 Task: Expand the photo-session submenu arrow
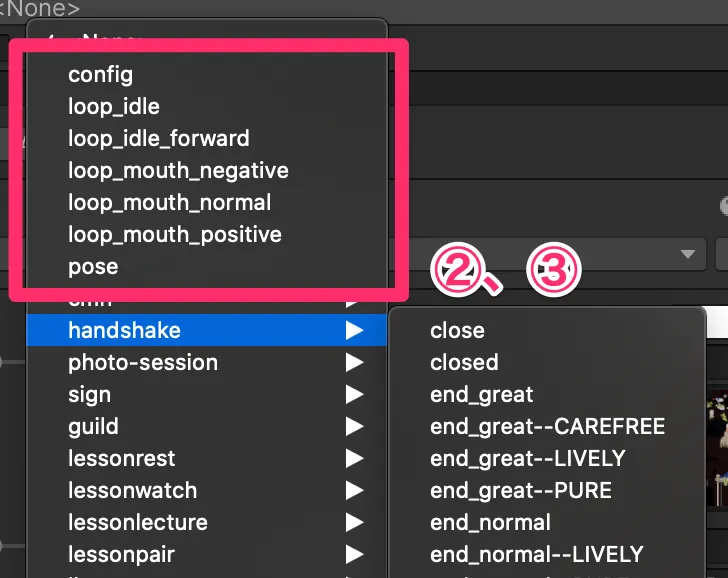point(354,362)
